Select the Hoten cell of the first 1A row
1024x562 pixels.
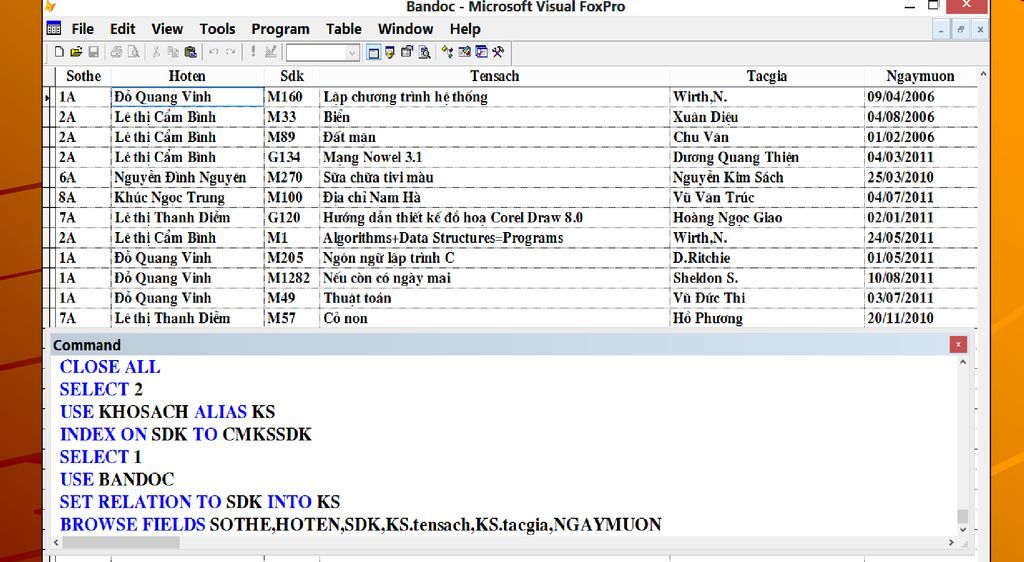(187, 97)
